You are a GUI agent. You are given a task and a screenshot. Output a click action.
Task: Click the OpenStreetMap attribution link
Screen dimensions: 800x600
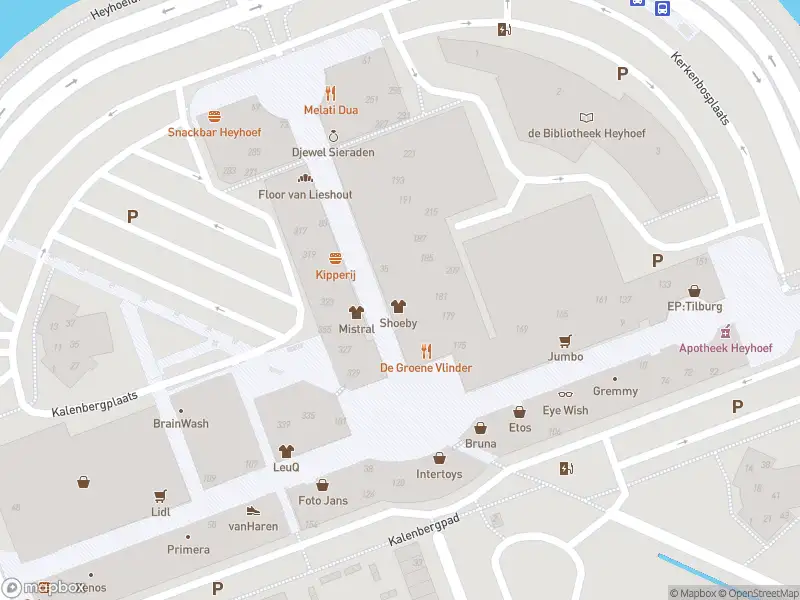pos(763,593)
